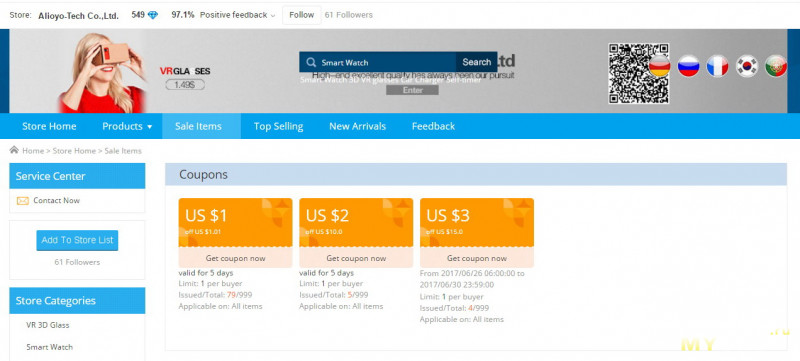Go to Store Home tab
The height and width of the screenshot is (361, 800).
pos(49,126)
